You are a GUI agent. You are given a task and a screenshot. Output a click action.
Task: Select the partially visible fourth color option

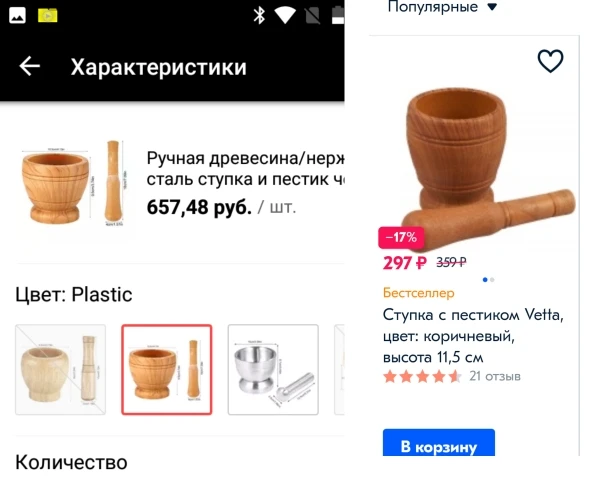tap(339, 370)
